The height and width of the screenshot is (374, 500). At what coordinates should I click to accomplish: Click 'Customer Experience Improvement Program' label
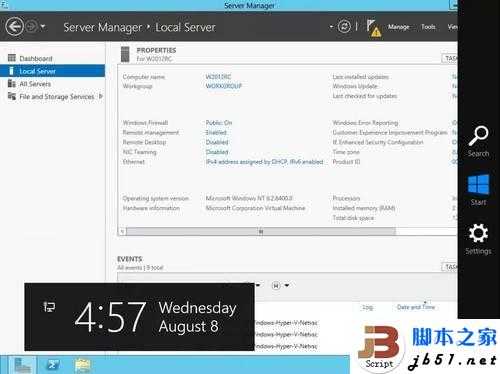[390, 132]
